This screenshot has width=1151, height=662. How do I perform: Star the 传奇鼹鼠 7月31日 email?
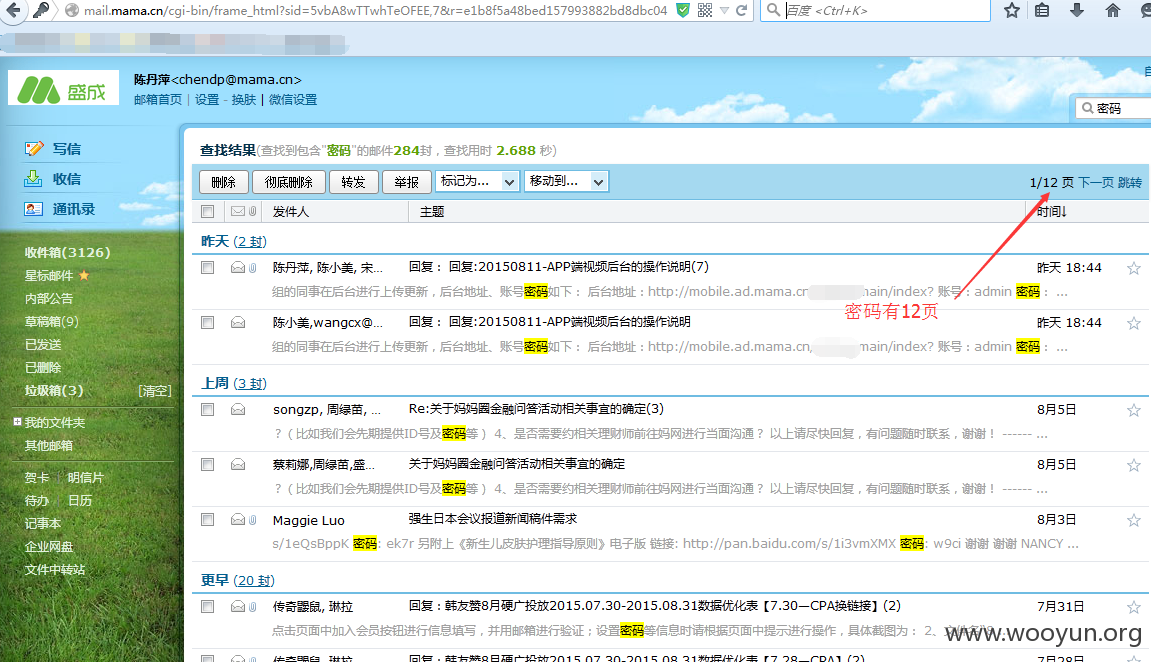(x=1133, y=607)
